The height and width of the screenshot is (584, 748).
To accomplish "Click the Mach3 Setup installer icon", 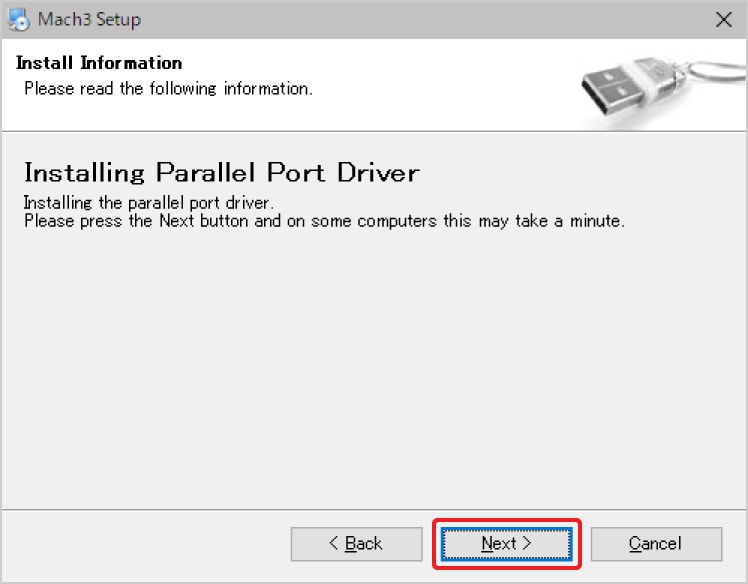I will coord(18,19).
